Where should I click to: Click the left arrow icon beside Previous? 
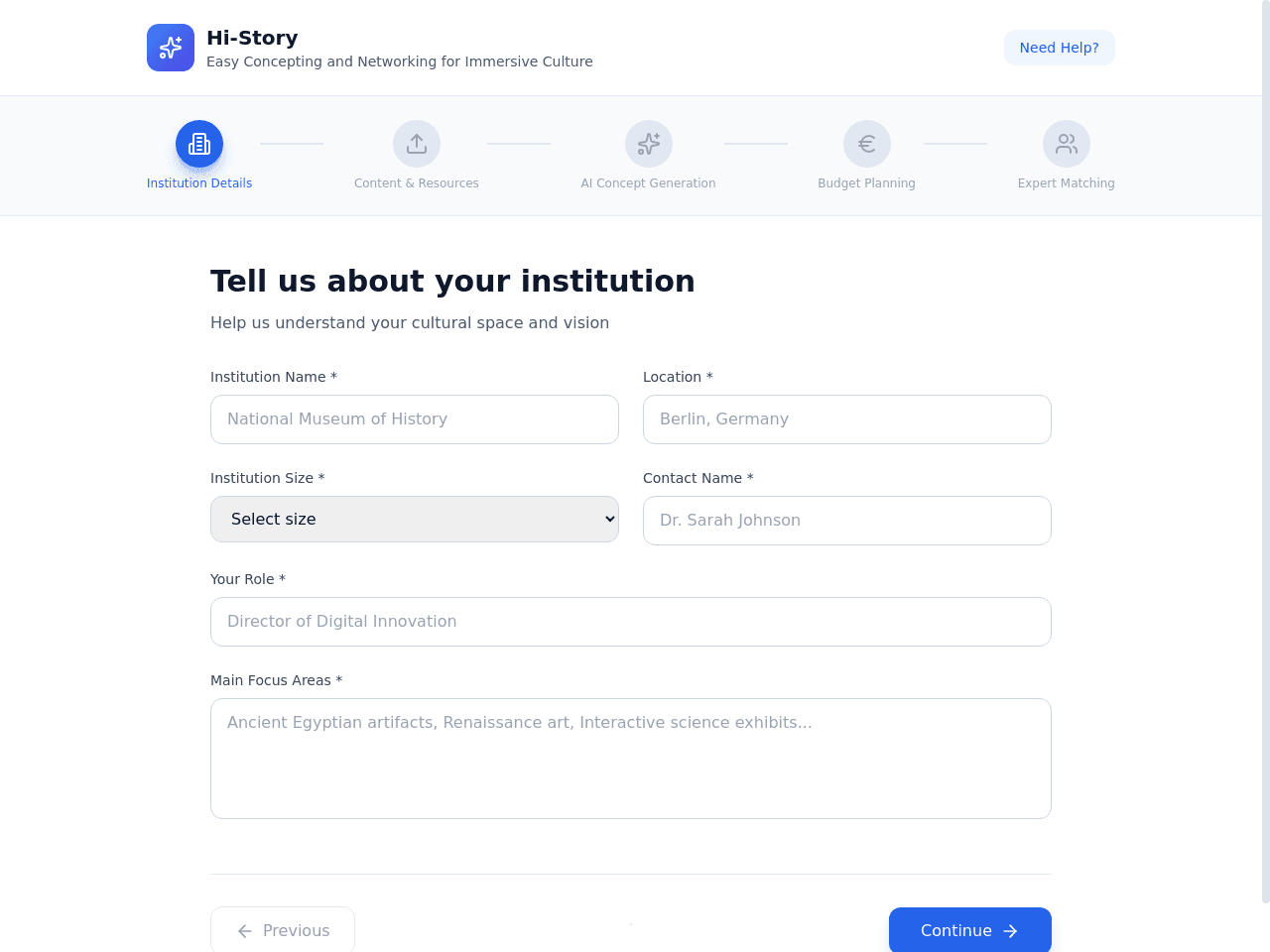click(245, 931)
